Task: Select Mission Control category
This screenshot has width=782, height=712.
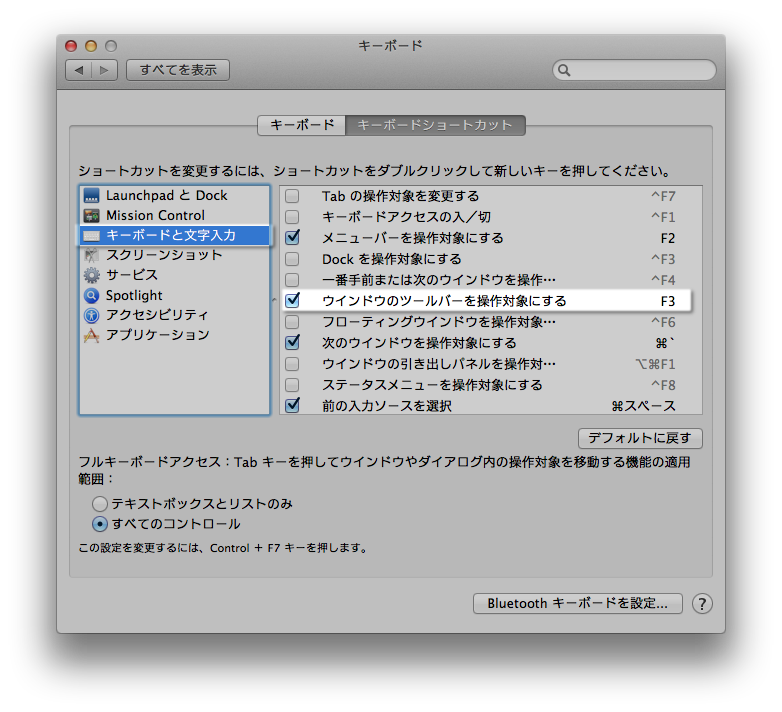Action: [x=175, y=216]
